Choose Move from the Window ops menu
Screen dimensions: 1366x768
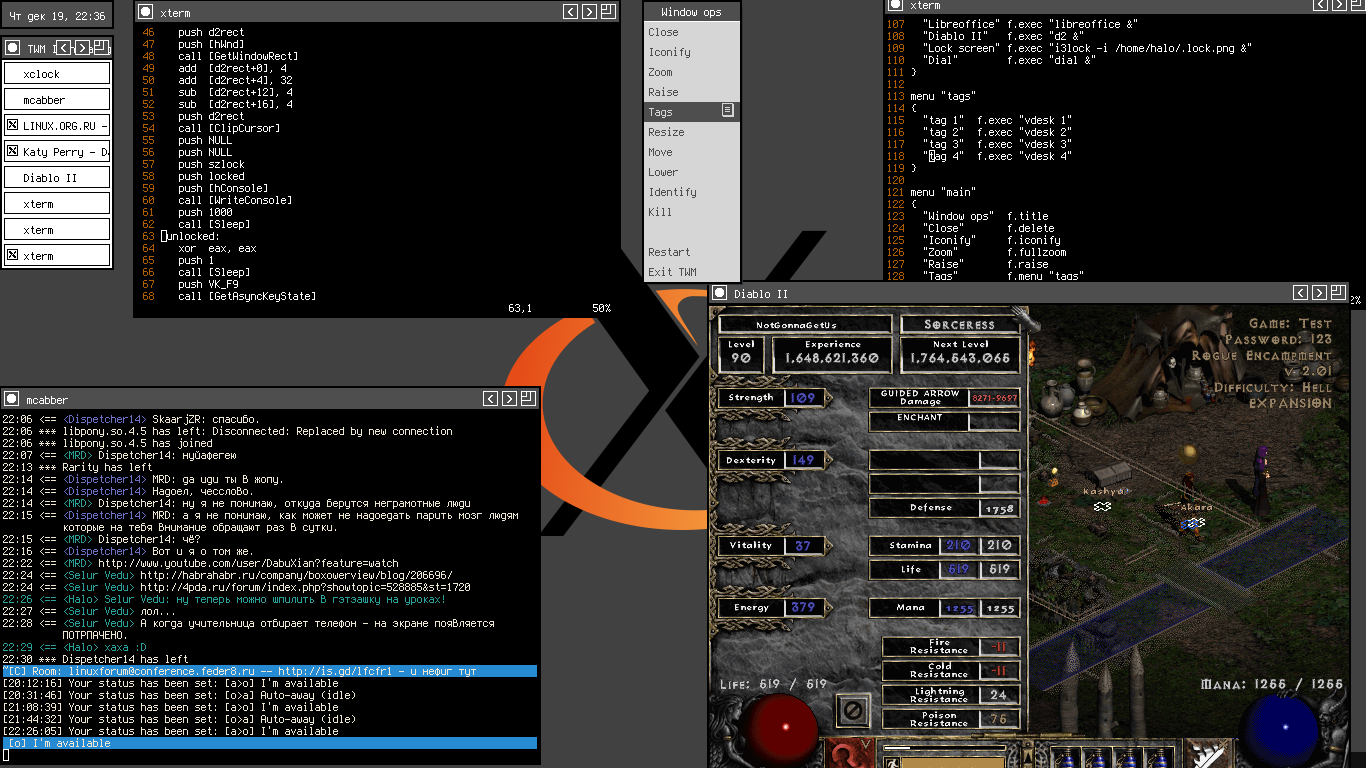click(692, 152)
